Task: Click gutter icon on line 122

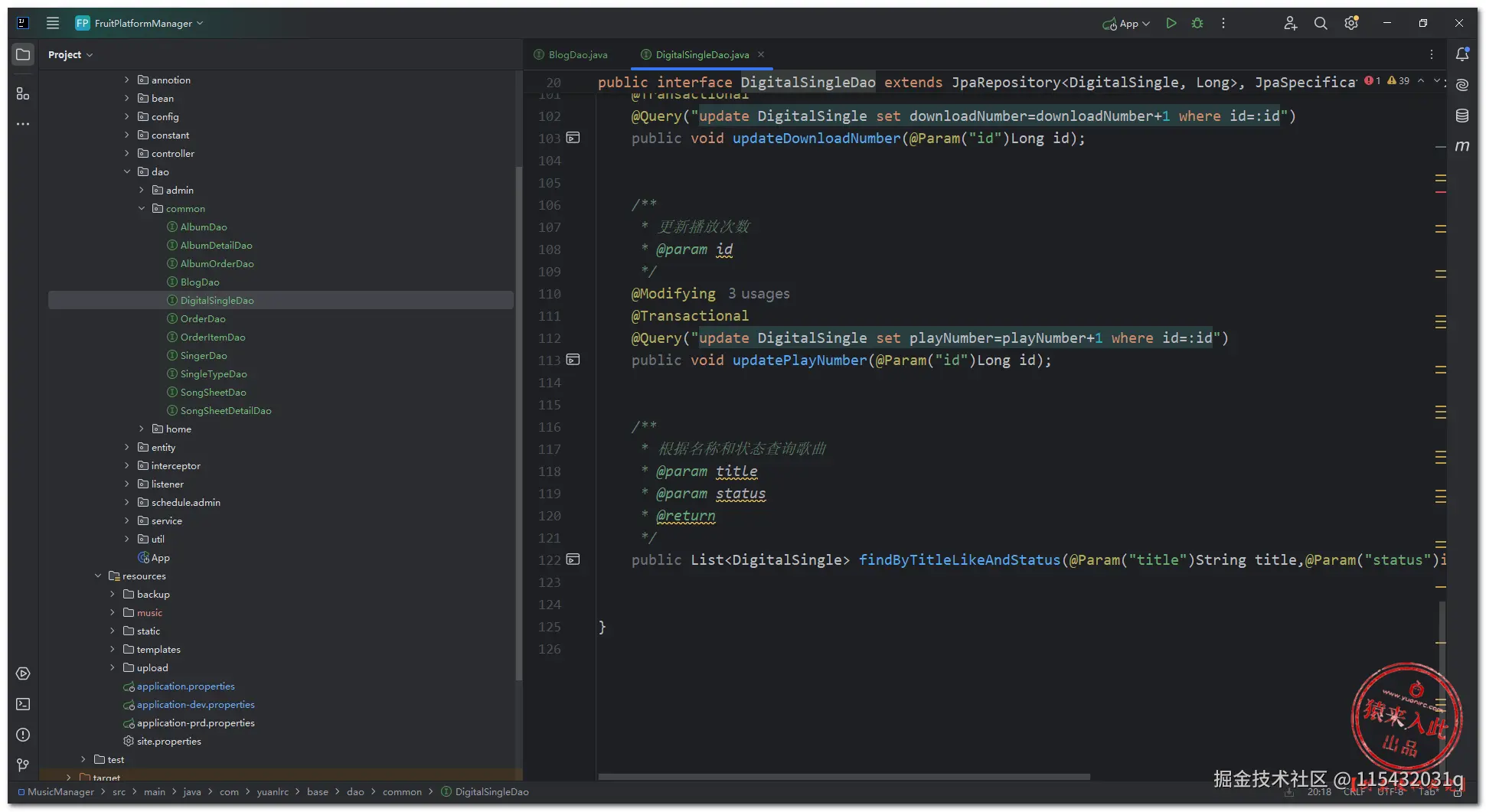Action: tap(573, 559)
